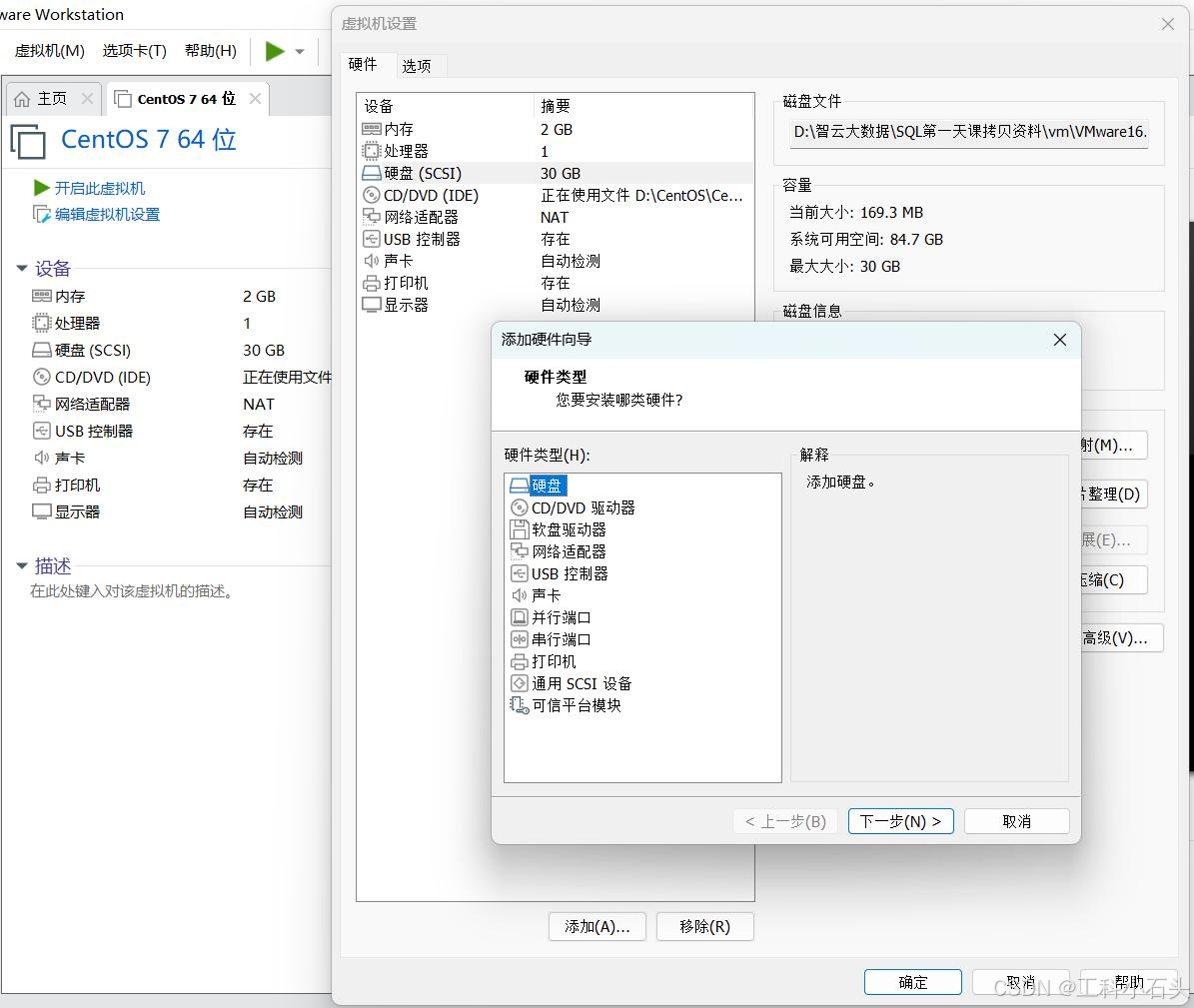Click 开启此虚拟机 link
The height and width of the screenshot is (1008, 1194).
coord(100,188)
